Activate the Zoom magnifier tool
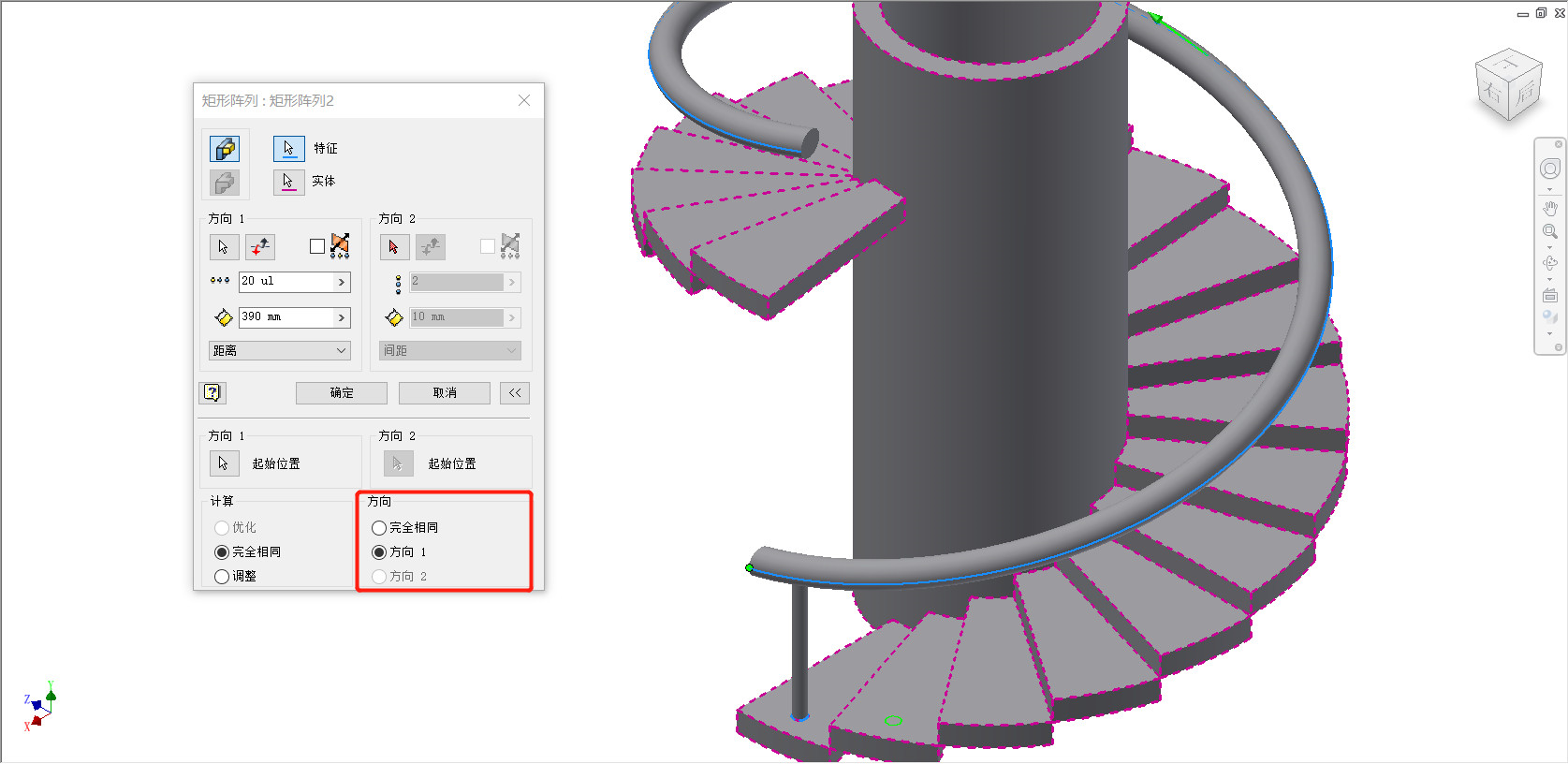The image size is (1568, 764). 1550,231
